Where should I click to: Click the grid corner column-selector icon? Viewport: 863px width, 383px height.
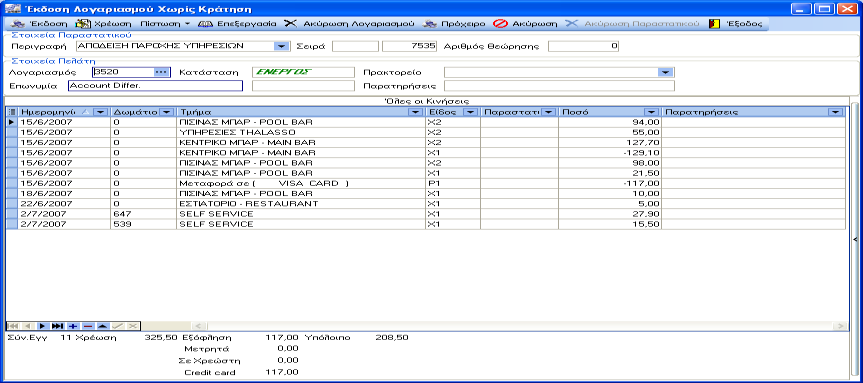pos(12,112)
